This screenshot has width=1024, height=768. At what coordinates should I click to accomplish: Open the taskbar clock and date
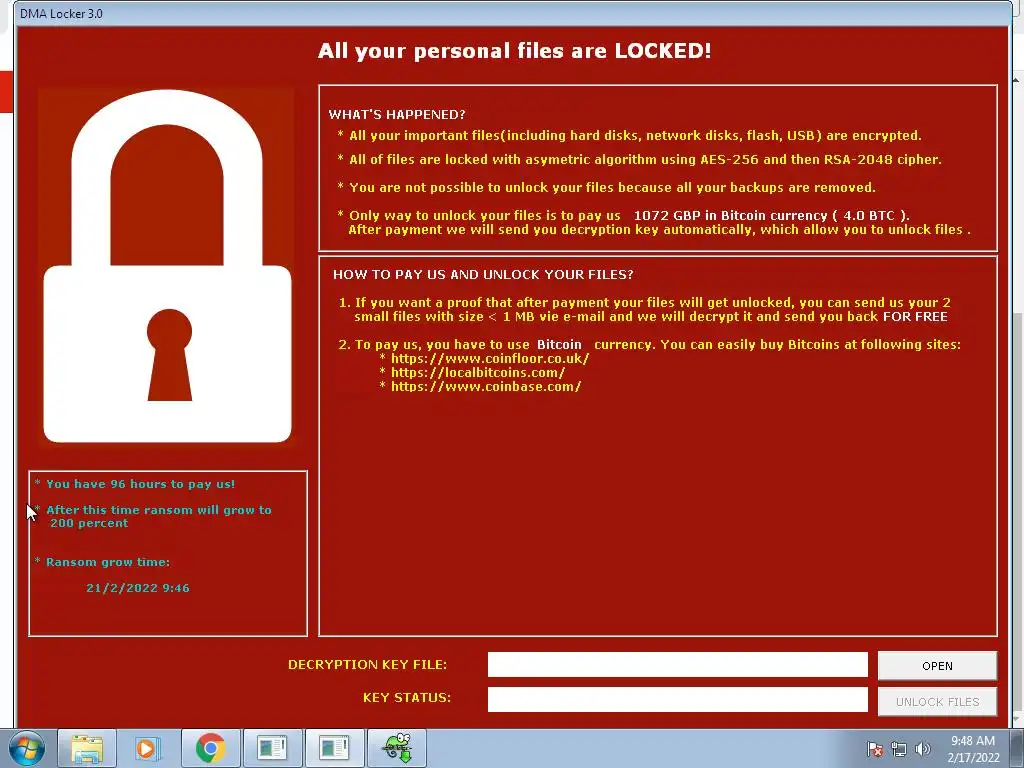point(973,749)
